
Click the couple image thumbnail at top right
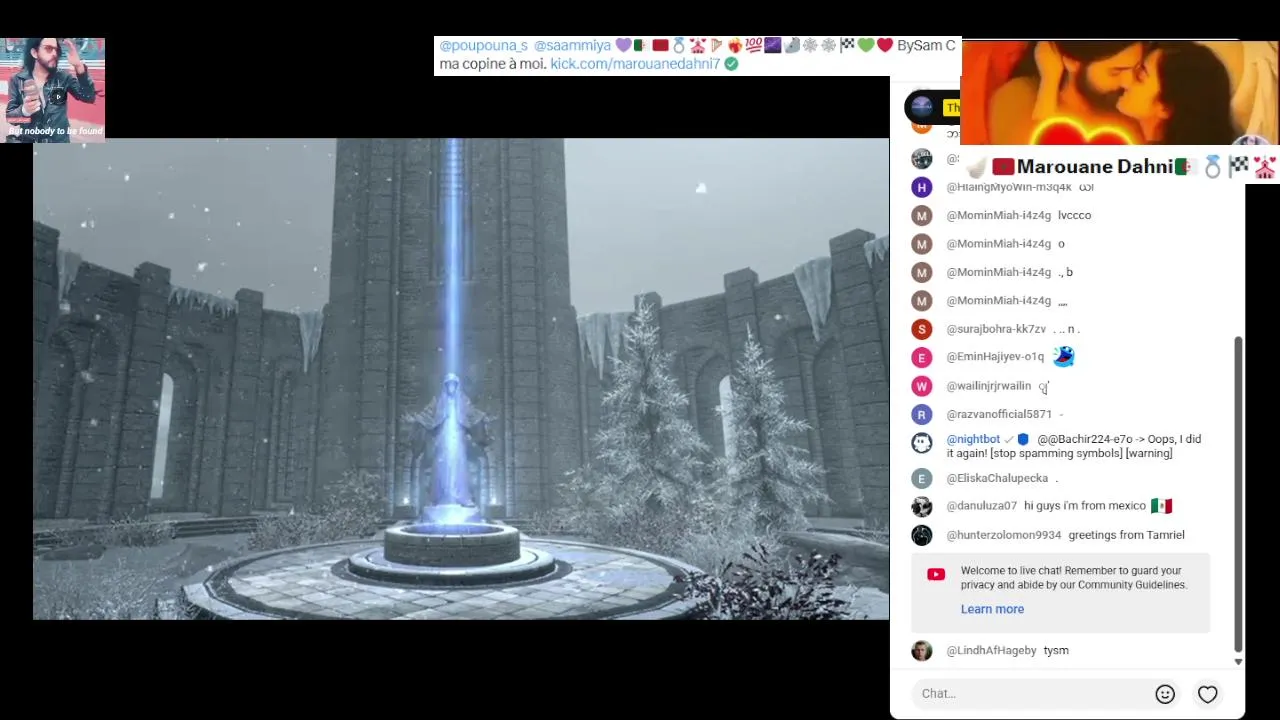coord(1120,93)
